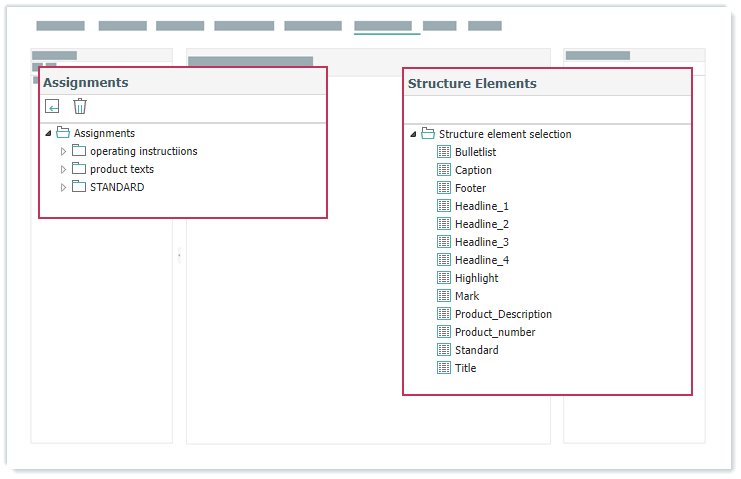This screenshot has height=479, width=741.
Task: Click the Highlight element icon
Action: pos(444,278)
